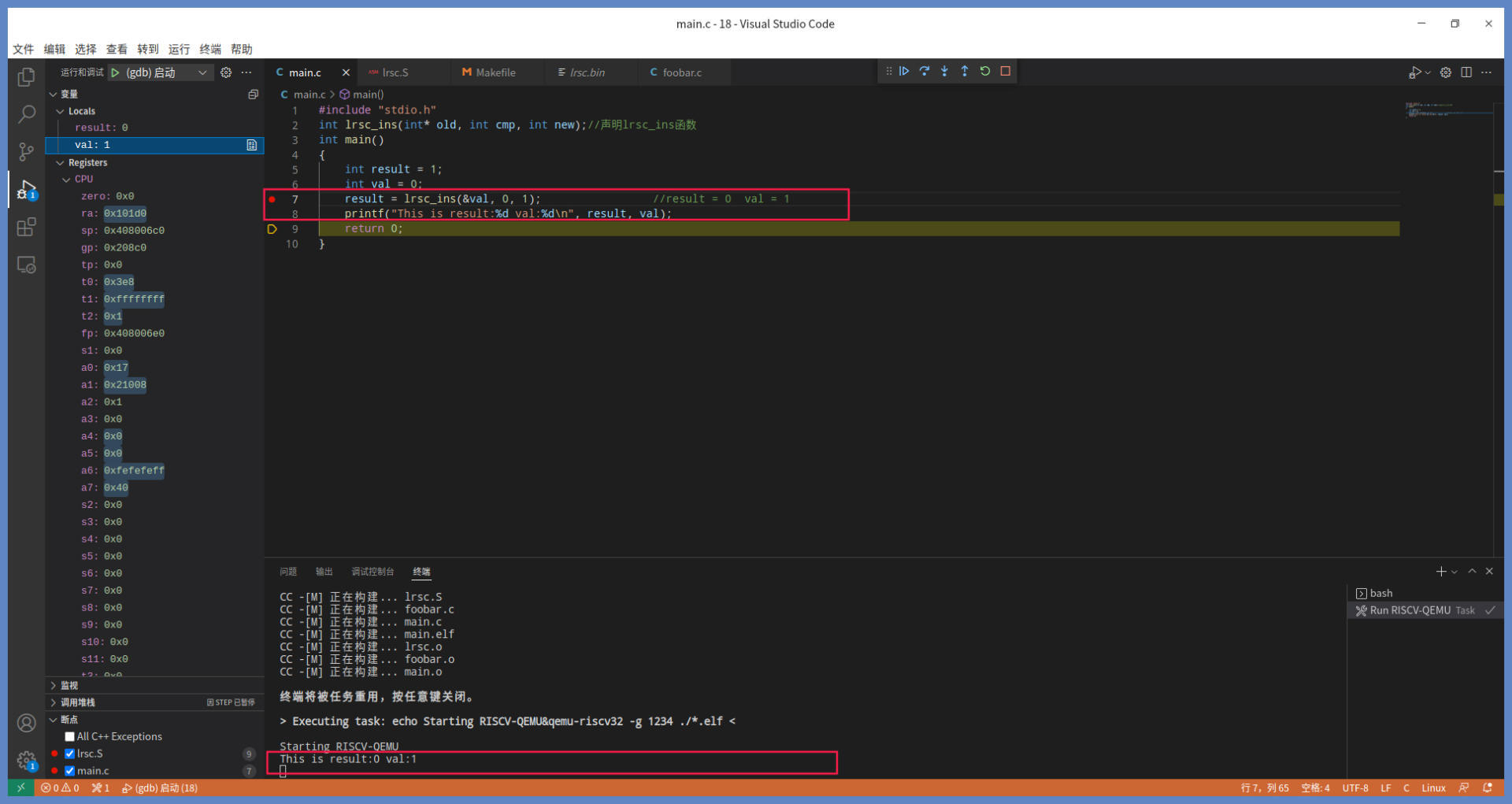Uncheck the lrsc.S breakpoint
1512x804 pixels.
click(x=70, y=754)
